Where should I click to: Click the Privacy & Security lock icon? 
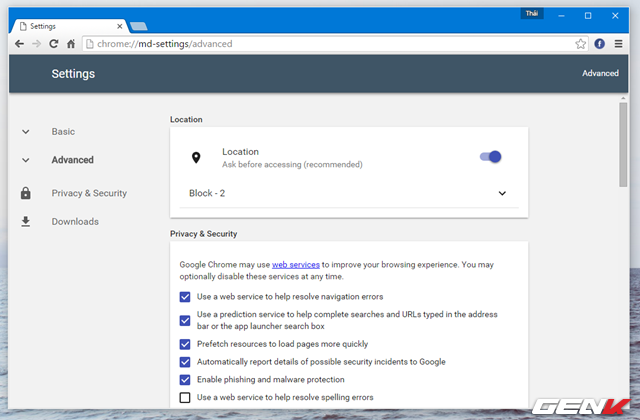pyautogui.click(x=26, y=193)
